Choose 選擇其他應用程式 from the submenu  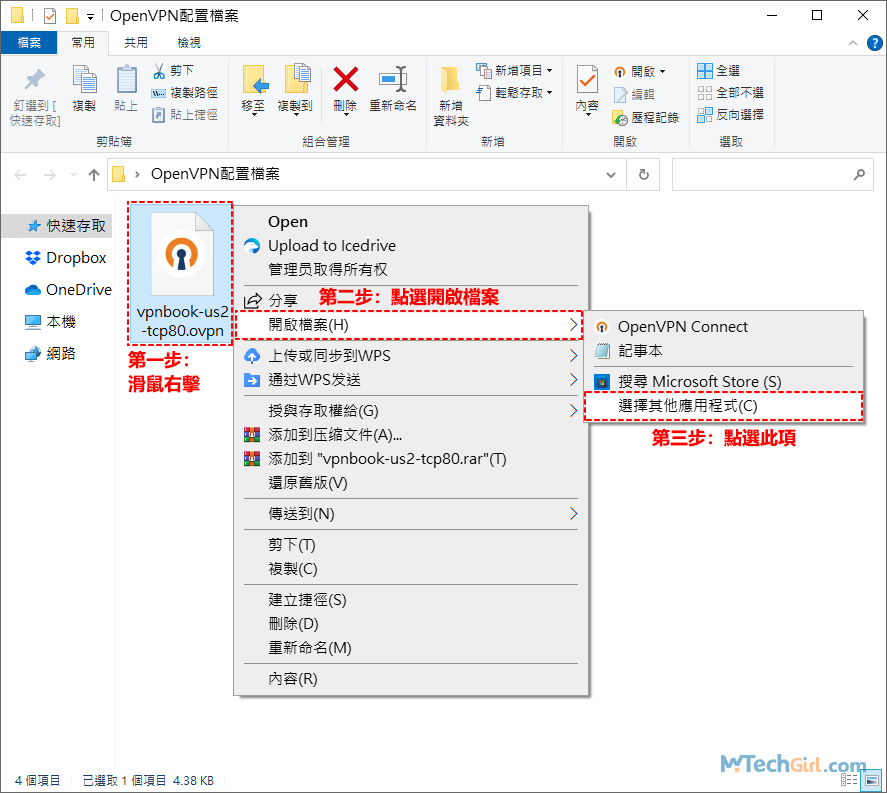coord(688,406)
